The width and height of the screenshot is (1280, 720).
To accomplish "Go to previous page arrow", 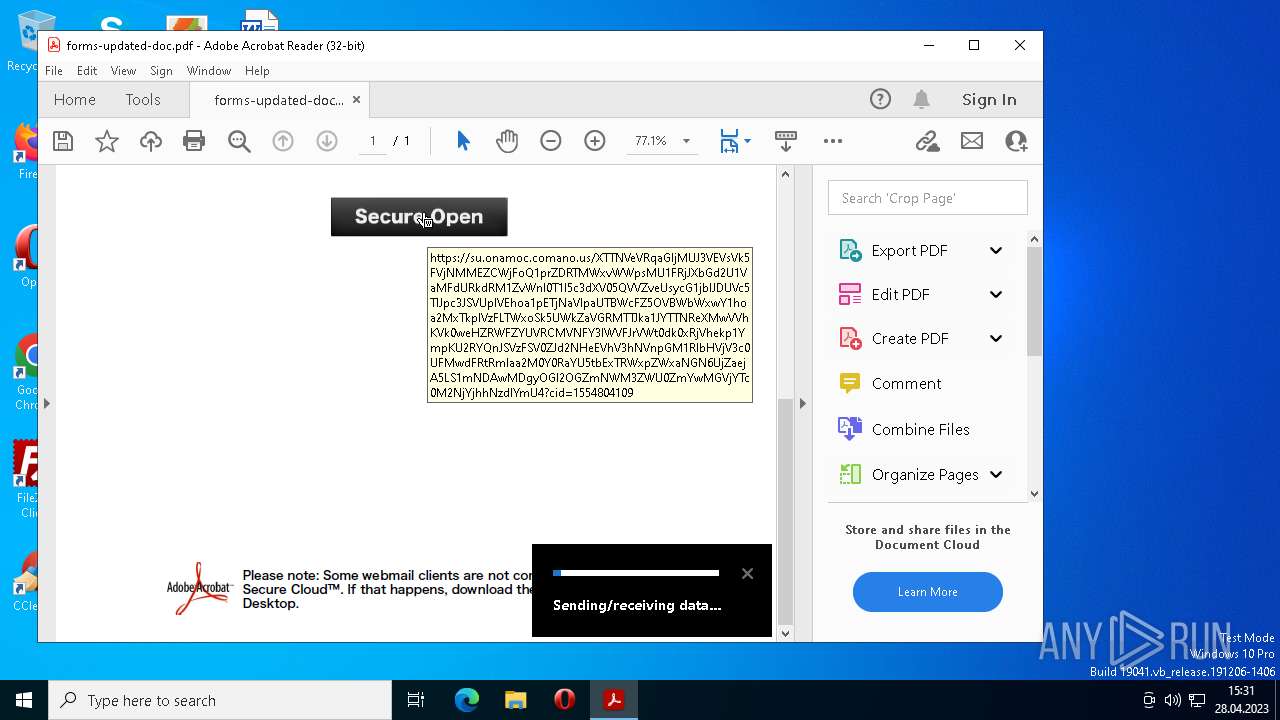I will [x=283, y=141].
